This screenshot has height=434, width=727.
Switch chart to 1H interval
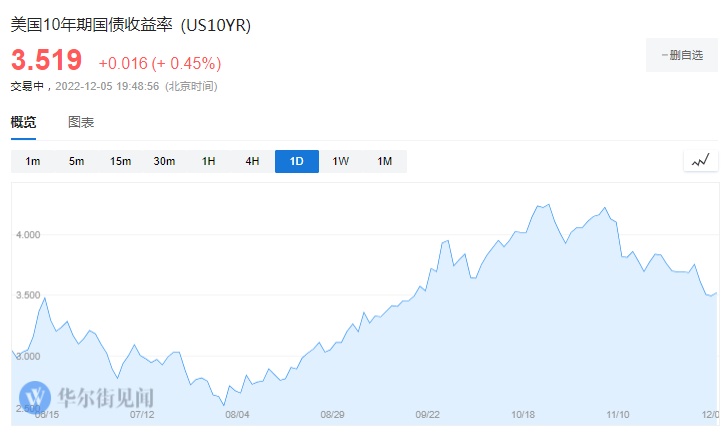(x=209, y=161)
